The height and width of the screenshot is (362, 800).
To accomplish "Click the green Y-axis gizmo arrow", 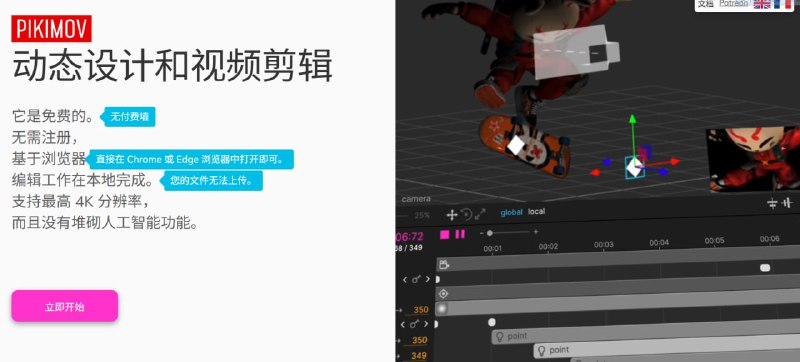I will click(x=633, y=119).
